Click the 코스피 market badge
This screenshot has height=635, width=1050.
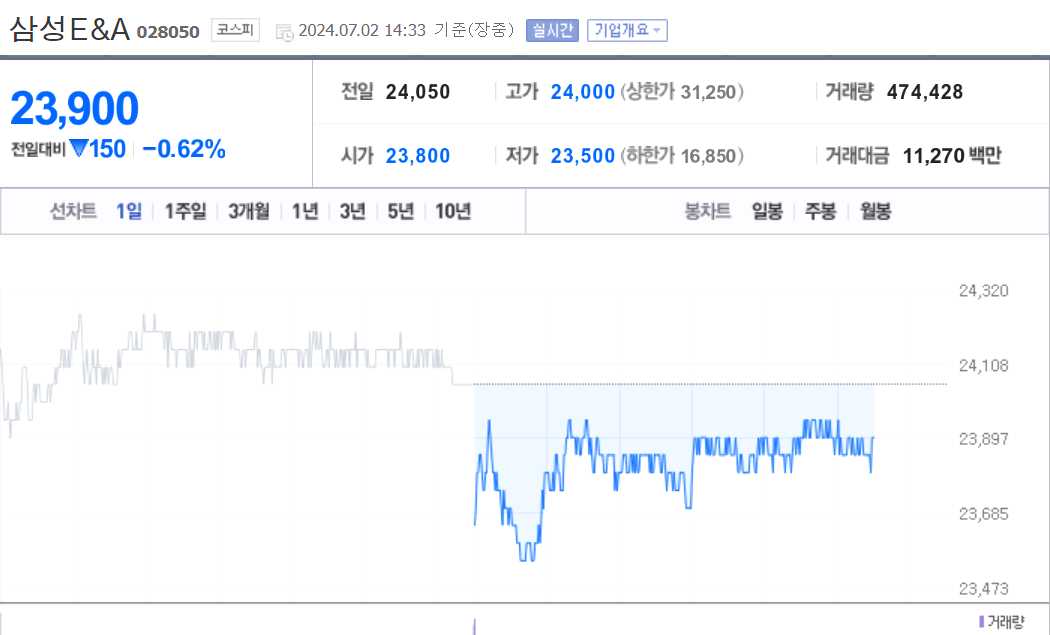(x=235, y=30)
